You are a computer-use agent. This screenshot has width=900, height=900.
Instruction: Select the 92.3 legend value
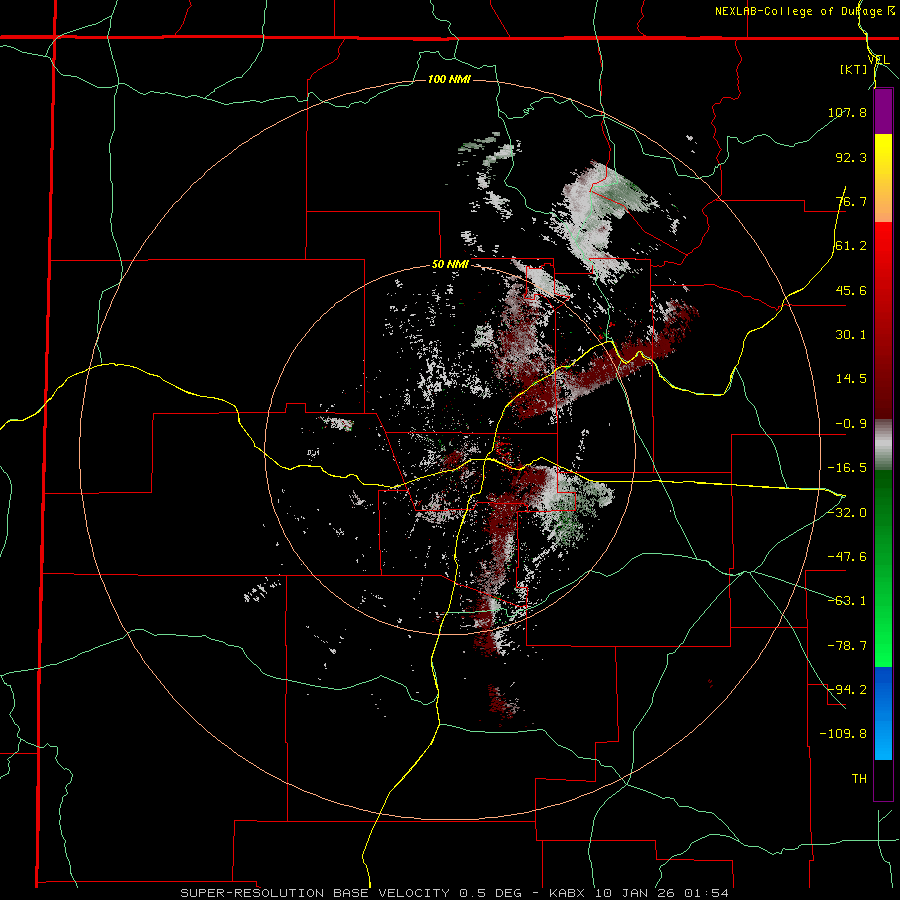click(851, 157)
